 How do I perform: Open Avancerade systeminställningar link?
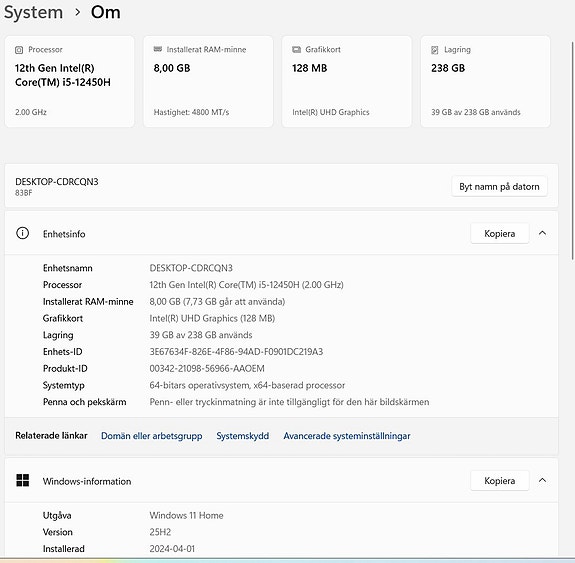347,436
